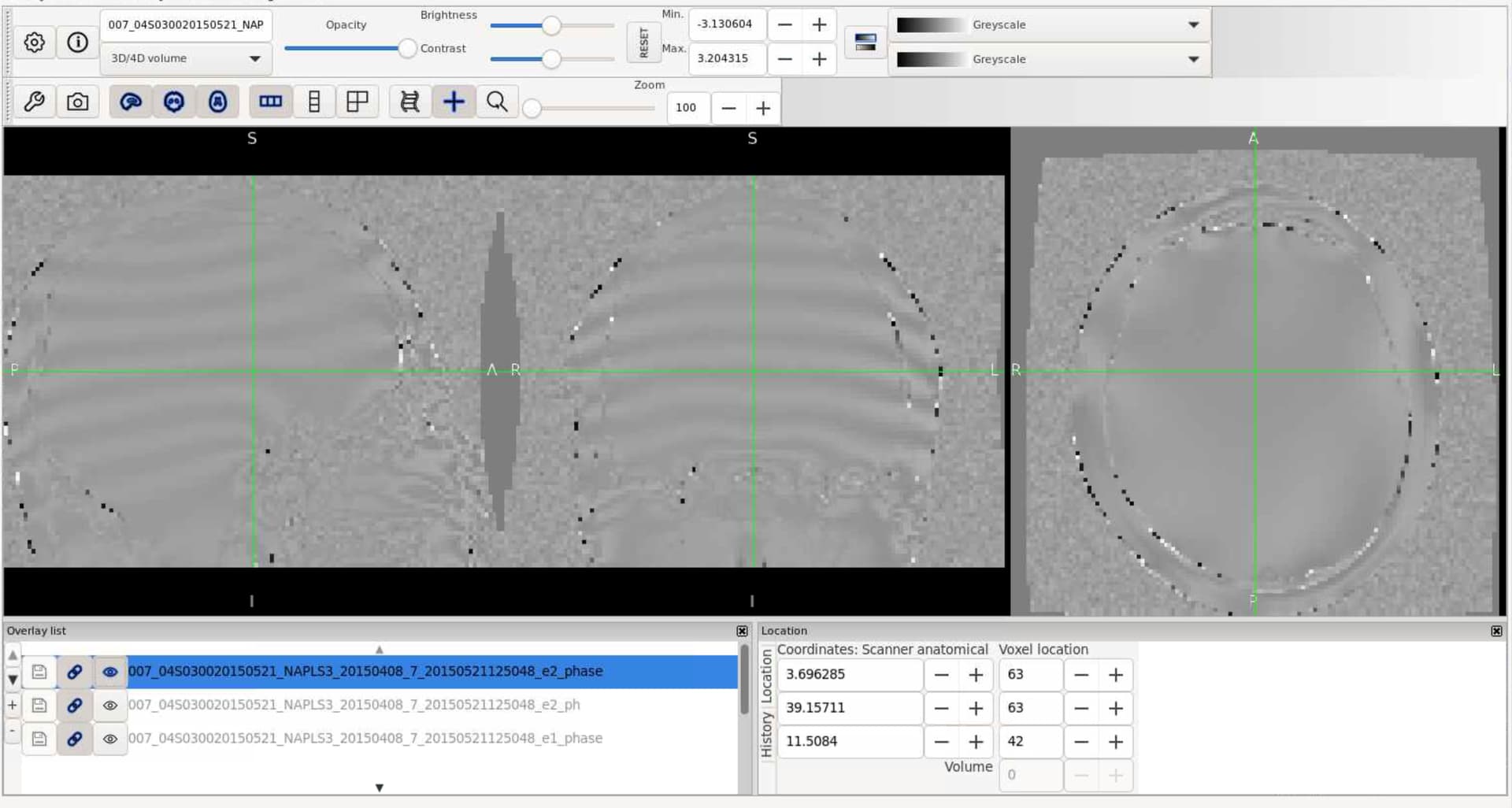Select the Location vertical tab
This screenshot has width=1512, height=808.
pyautogui.click(x=766, y=677)
